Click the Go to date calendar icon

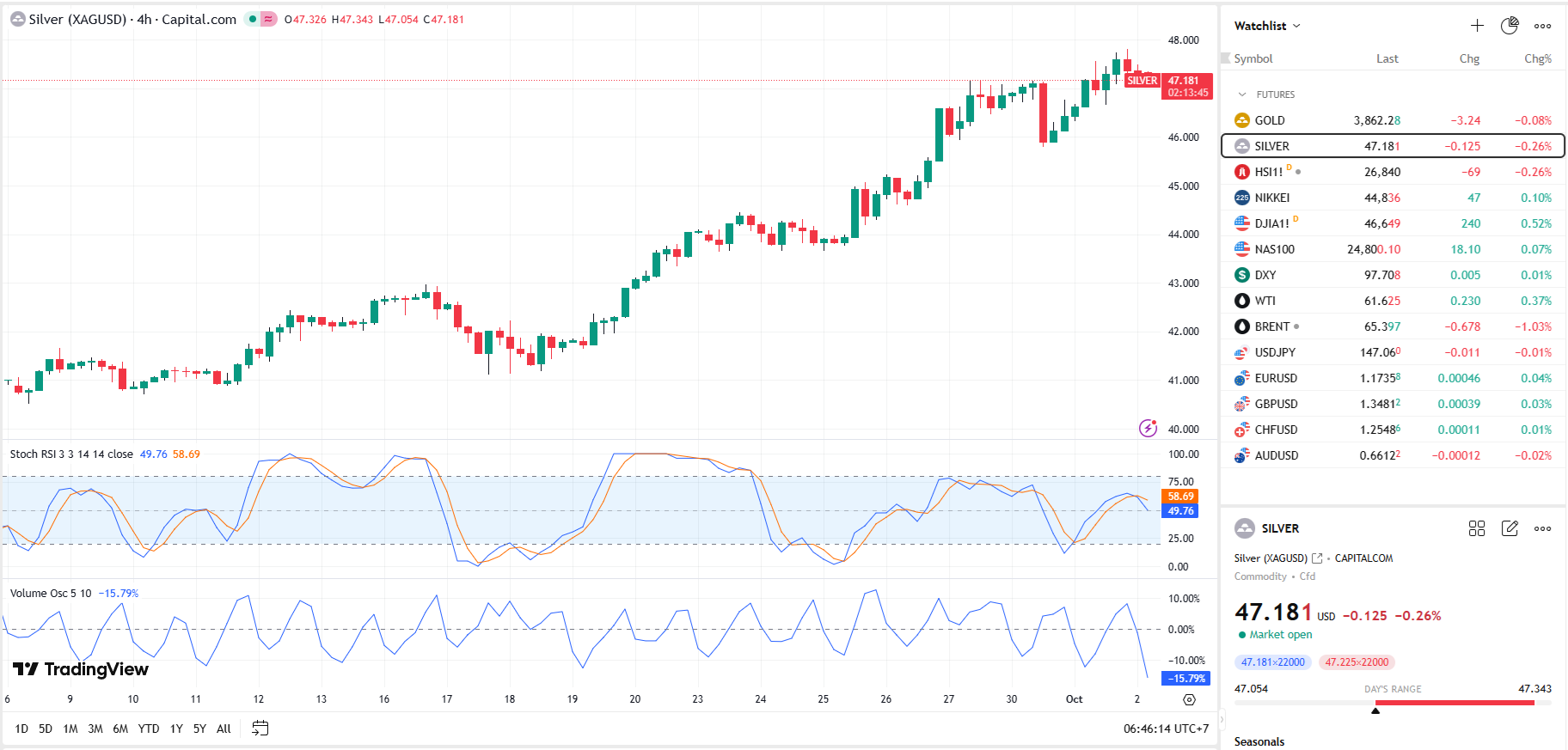click(x=260, y=729)
